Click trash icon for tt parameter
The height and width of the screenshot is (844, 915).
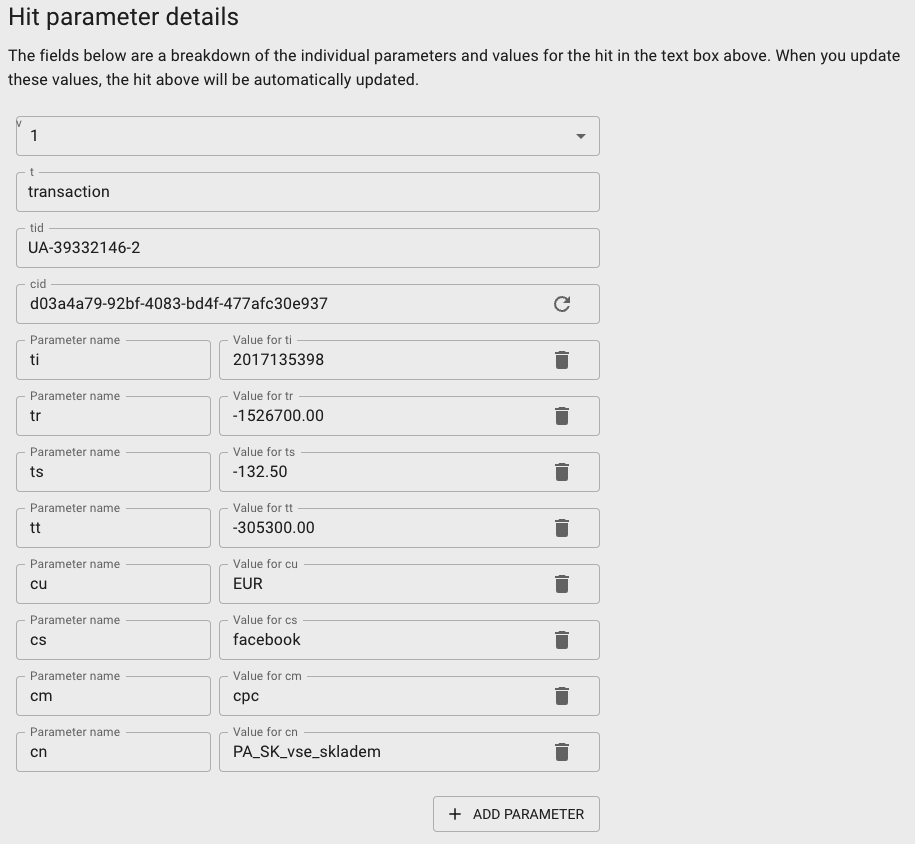[561, 528]
